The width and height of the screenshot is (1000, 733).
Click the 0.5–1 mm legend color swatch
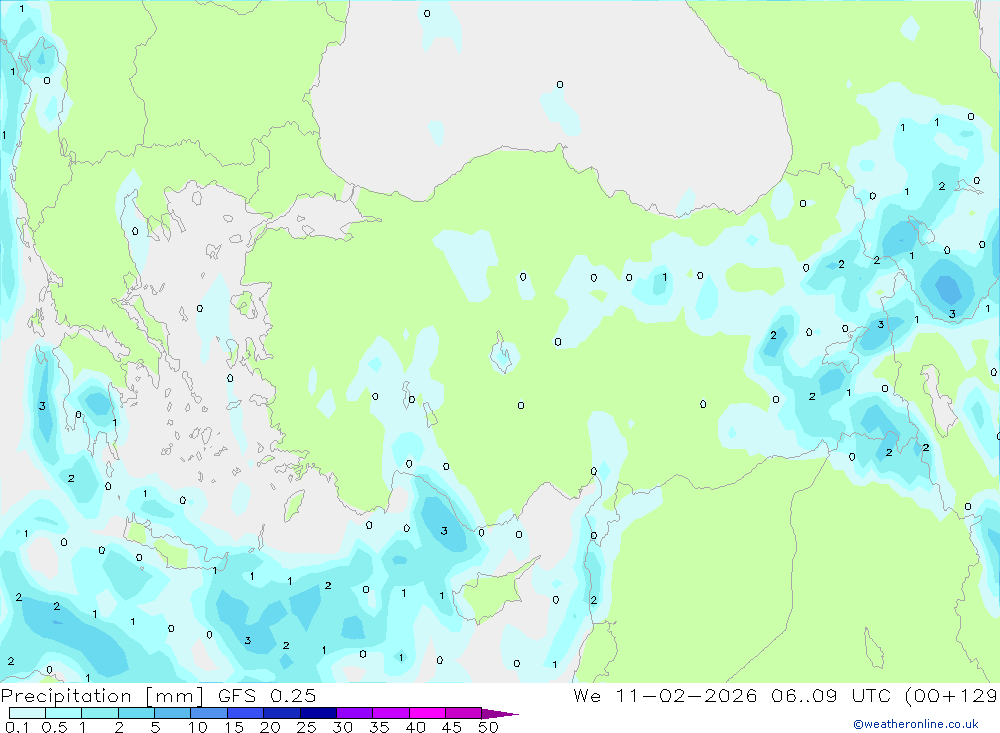tap(64, 713)
